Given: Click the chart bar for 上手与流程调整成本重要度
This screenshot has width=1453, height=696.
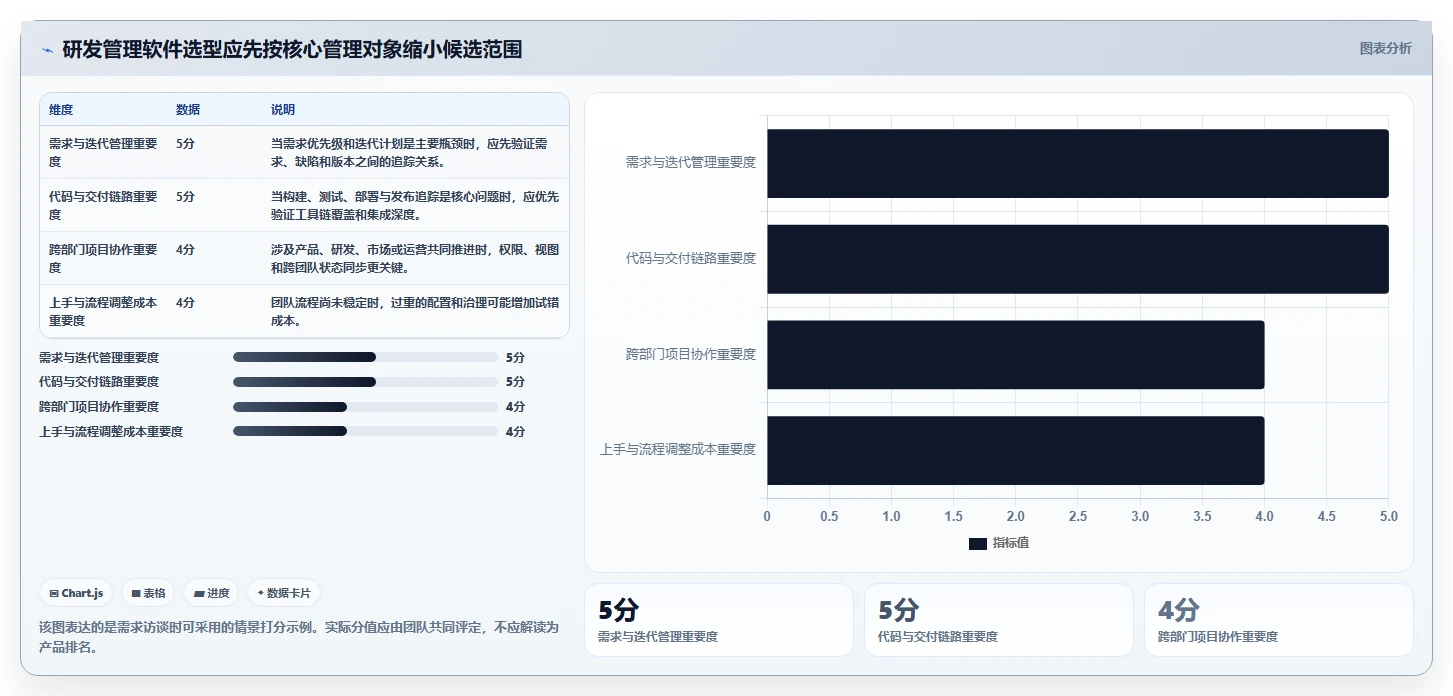Looking at the screenshot, I should point(1016,451).
